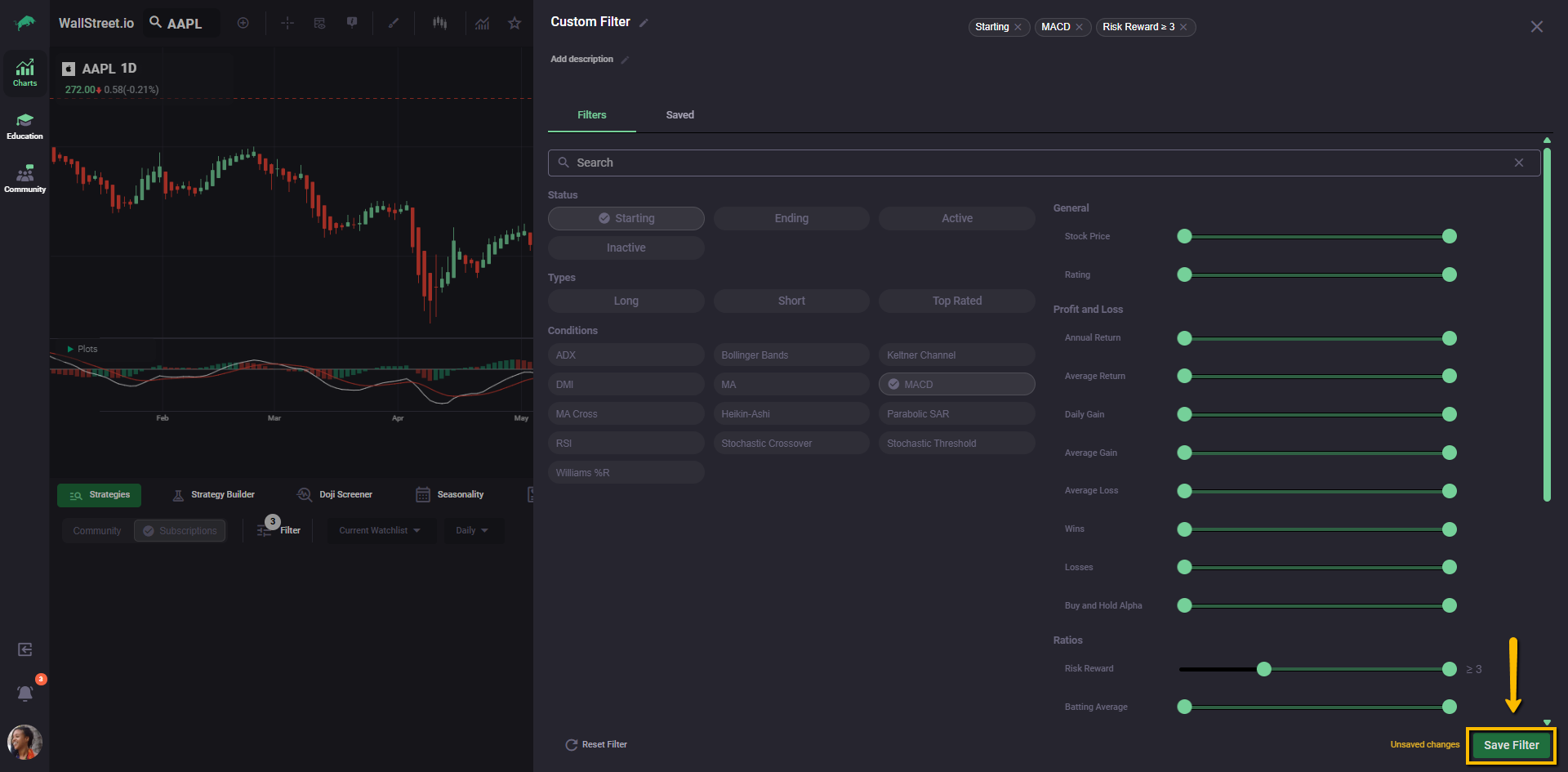Expand the Plots section on the chart
This screenshot has height=772, width=1568.
tap(82, 349)
